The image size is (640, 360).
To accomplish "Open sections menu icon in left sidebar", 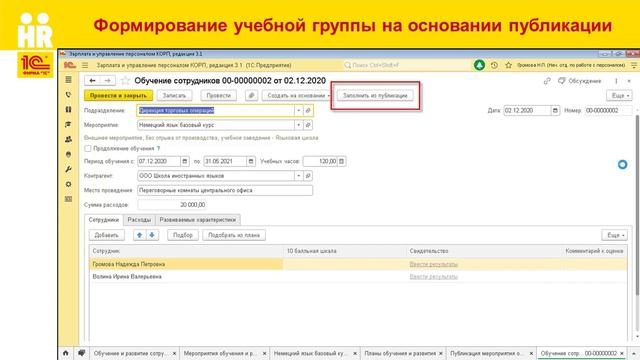I will 68,80.
